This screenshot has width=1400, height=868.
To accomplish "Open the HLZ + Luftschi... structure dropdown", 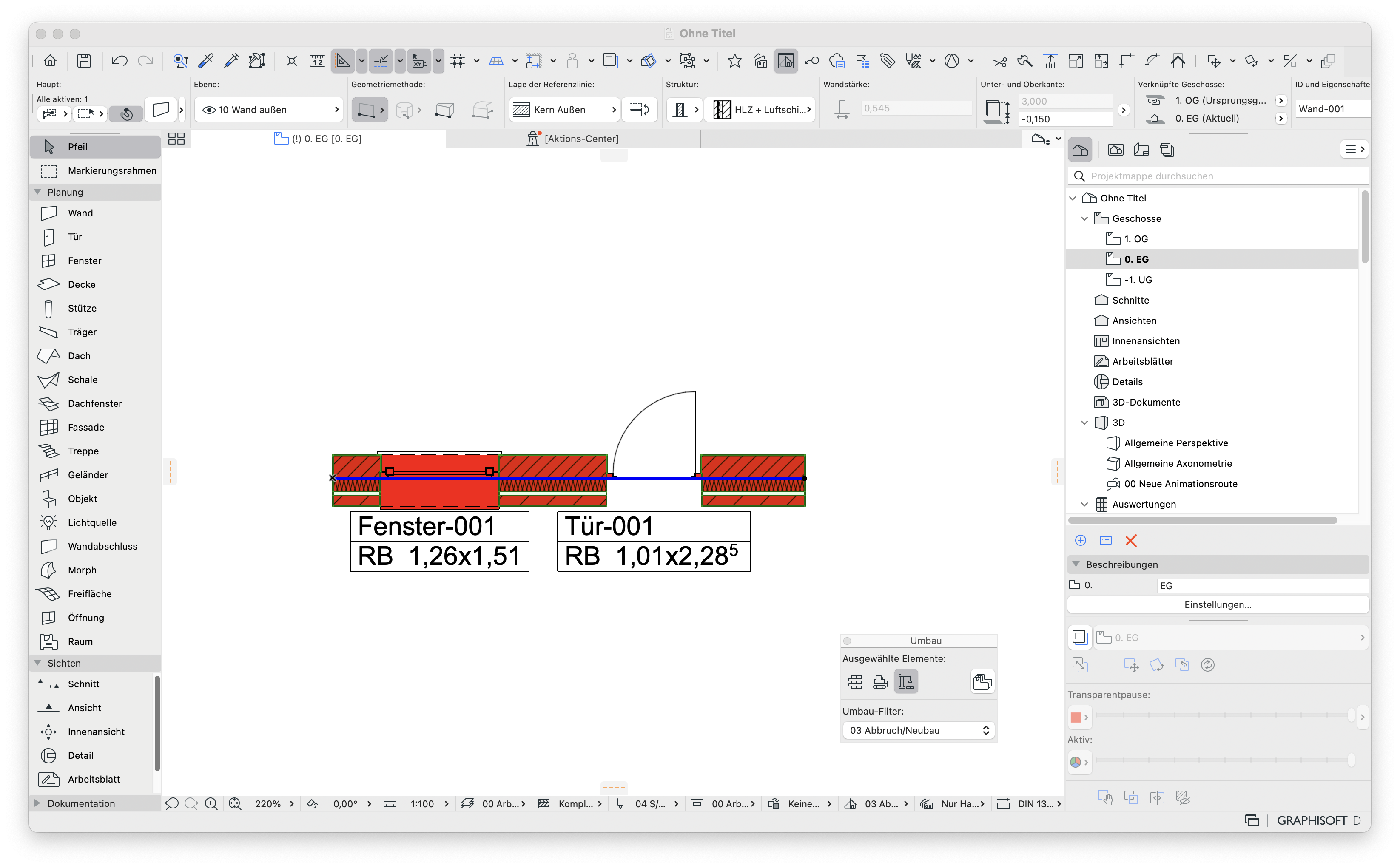I will tap(760, 110).
